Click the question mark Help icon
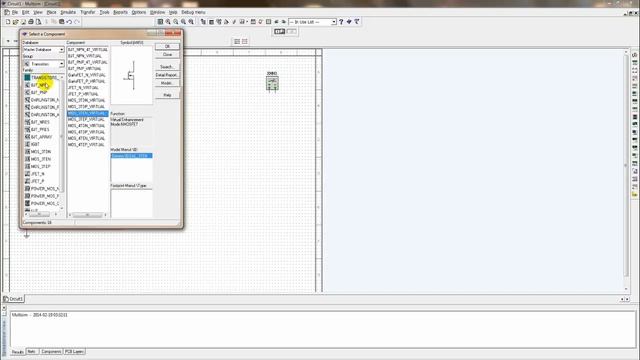Image resolution: width=640 pixels, height=360 pixels. tap(341, 22)
